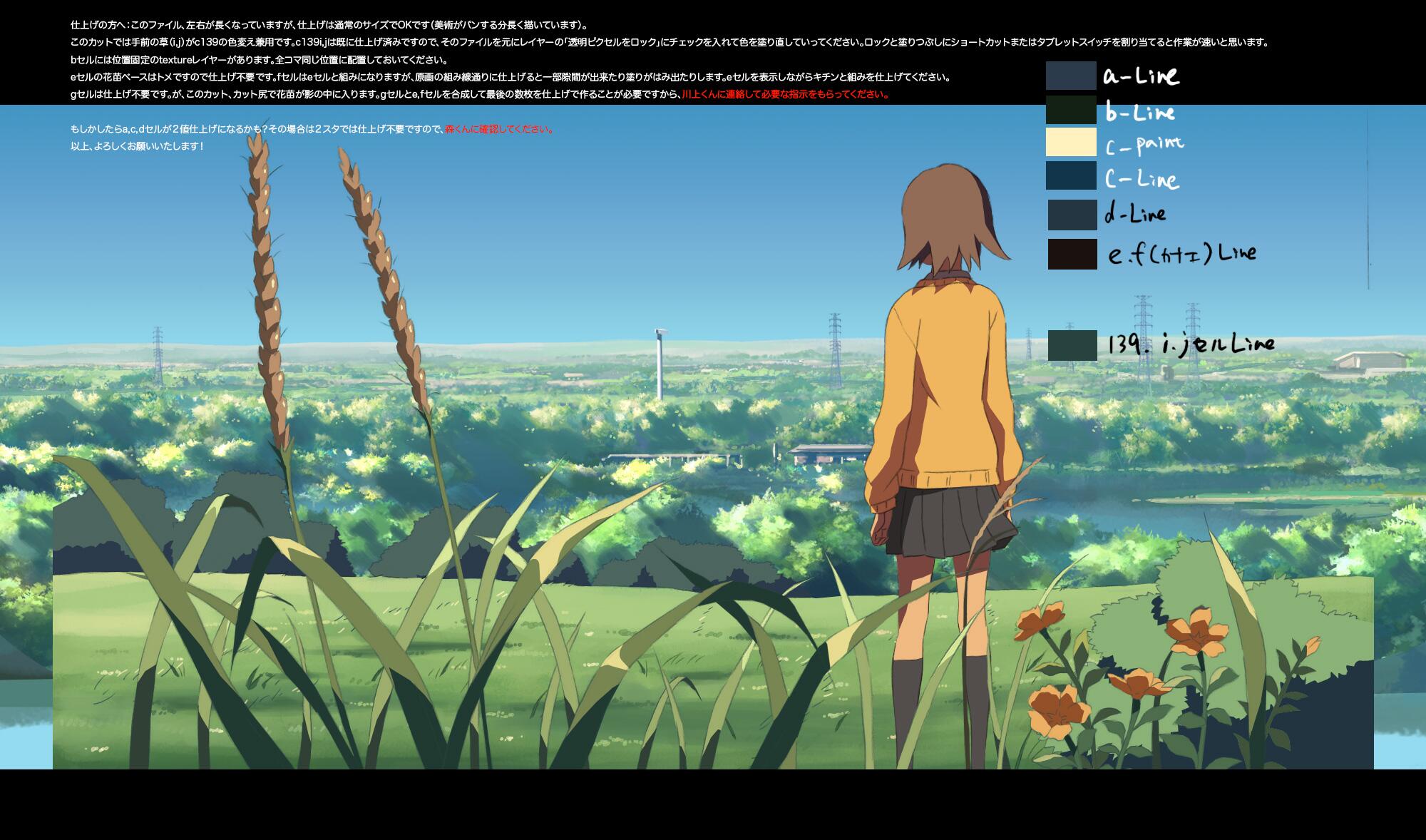Pick the a-Line slate blue swatch
The width and height of the screenshot is (1426, 840).
point(1071,76)
